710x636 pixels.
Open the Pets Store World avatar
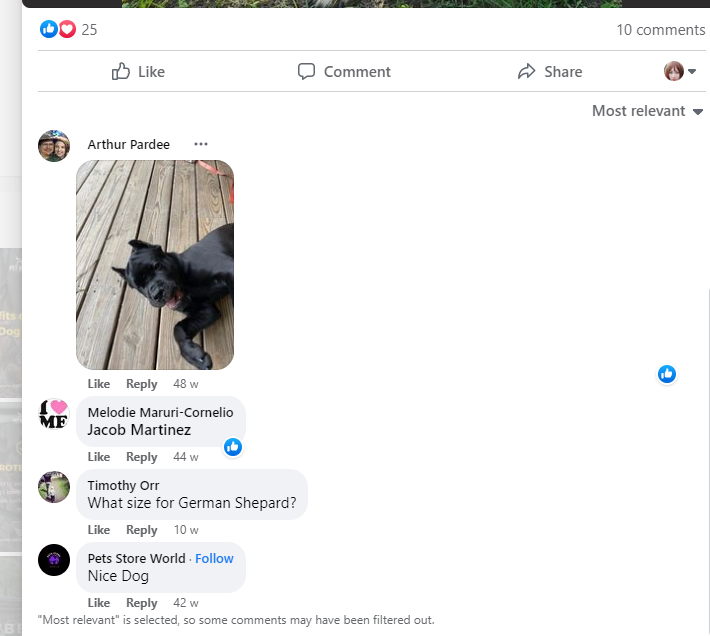point(54,560)
